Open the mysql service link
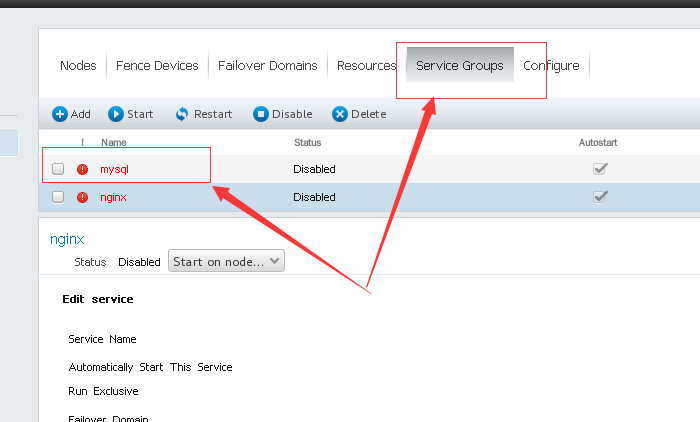This screenshot has width=700, height=422. tap(114, 169)
